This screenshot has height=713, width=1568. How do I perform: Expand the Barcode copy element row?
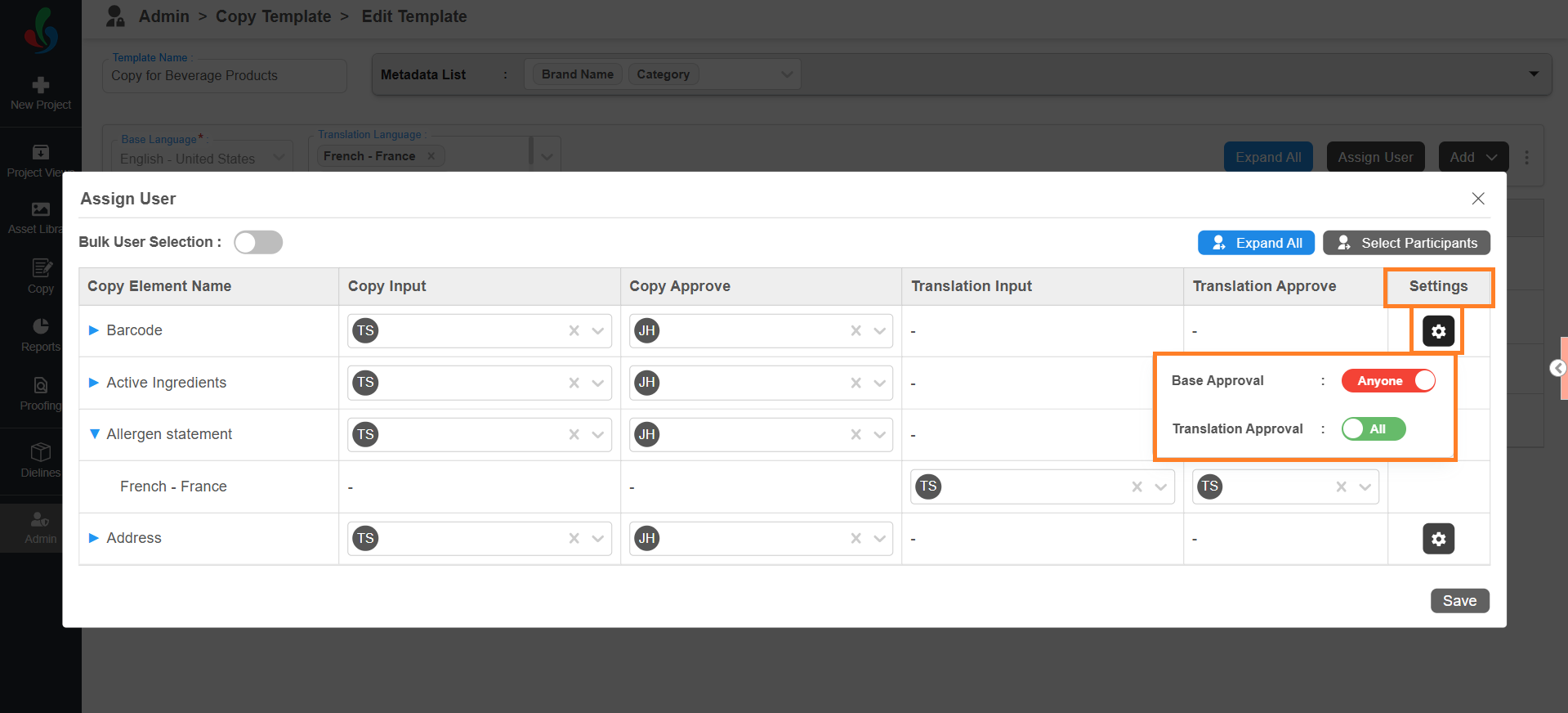point(94,330)
